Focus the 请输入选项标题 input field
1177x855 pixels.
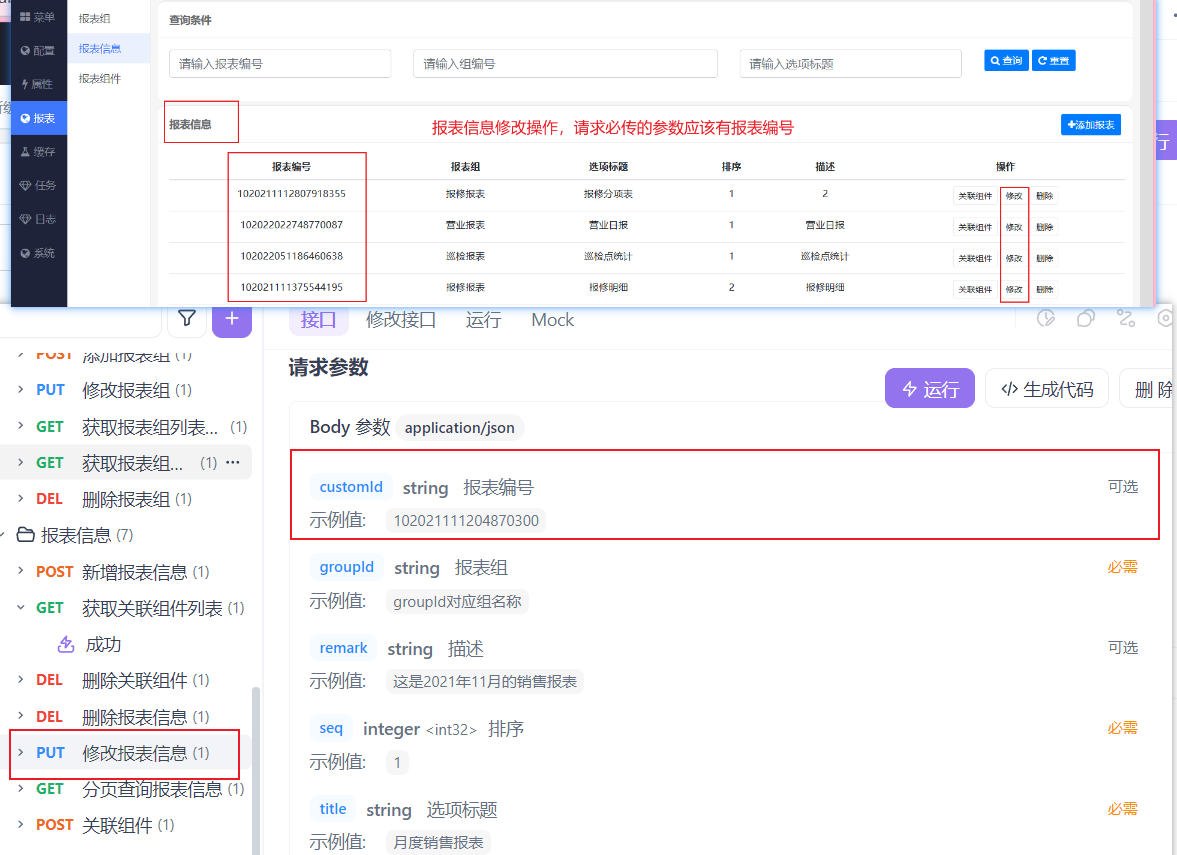click(850, 64)
